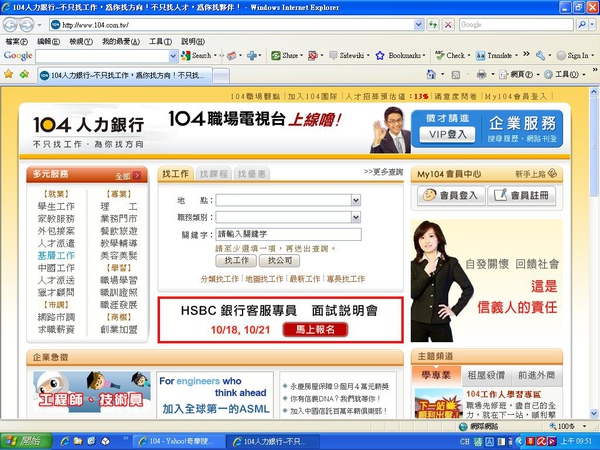Select the 找優惠 tab
600x450 pixels.
tap(251, 174)
